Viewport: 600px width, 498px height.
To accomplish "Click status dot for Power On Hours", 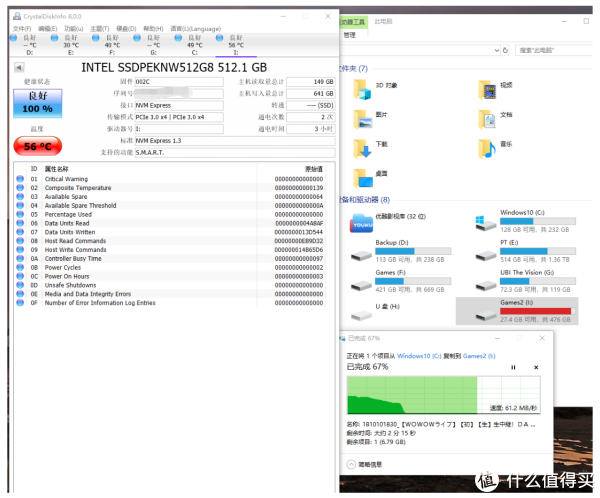I will (20, 276).
